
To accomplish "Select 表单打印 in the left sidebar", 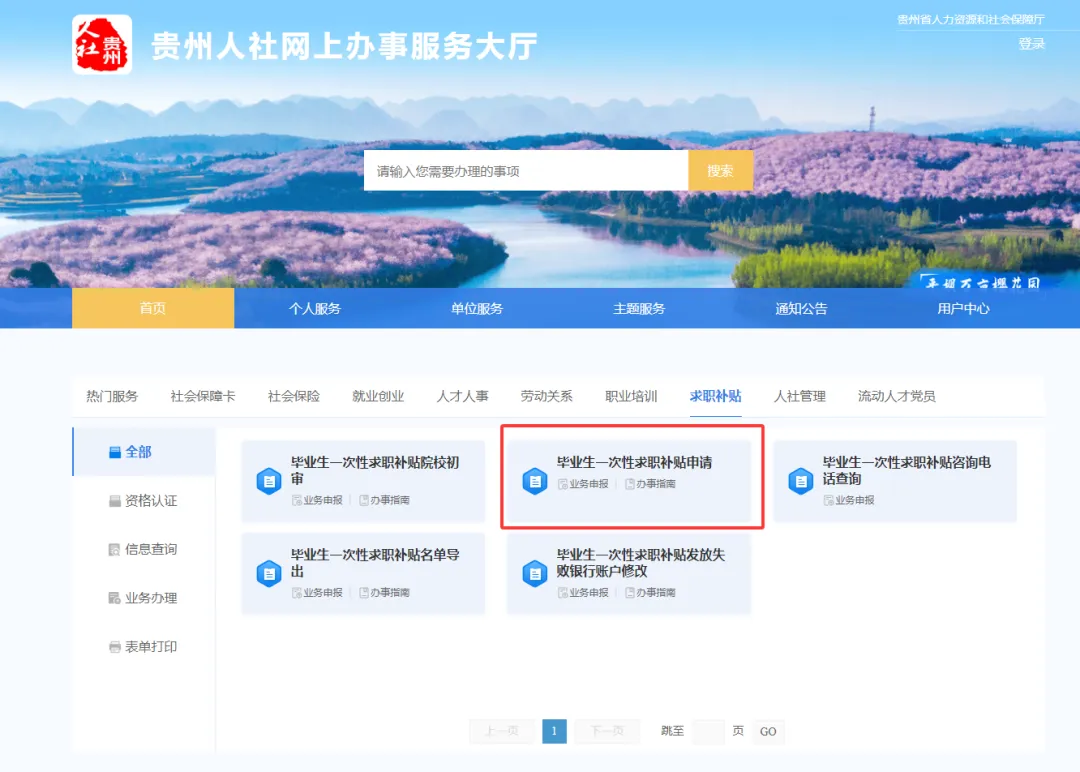I will click(x=144, y=647).
